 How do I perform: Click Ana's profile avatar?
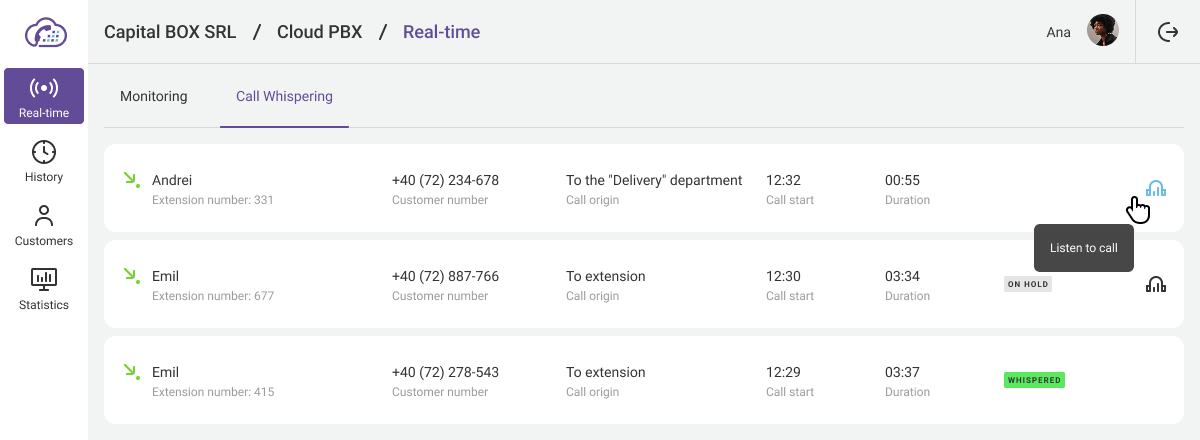point(1102,31)
